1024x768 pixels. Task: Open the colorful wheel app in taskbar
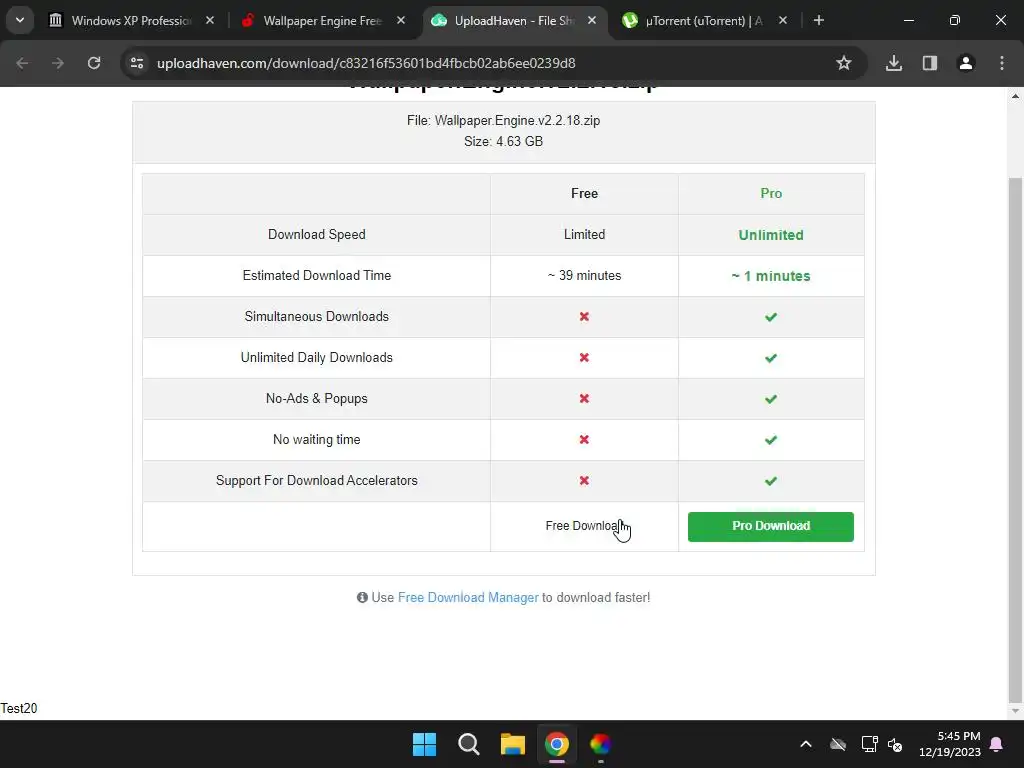tap(600, 744)
